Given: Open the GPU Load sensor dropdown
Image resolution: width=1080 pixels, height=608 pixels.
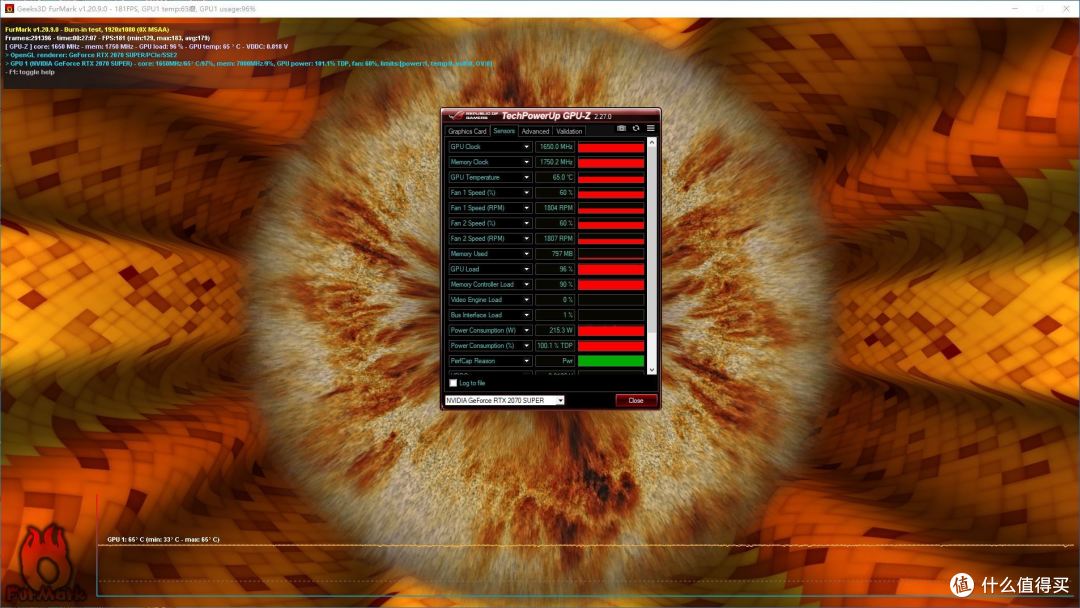Looking at the screenshot, I should point(526,269).
